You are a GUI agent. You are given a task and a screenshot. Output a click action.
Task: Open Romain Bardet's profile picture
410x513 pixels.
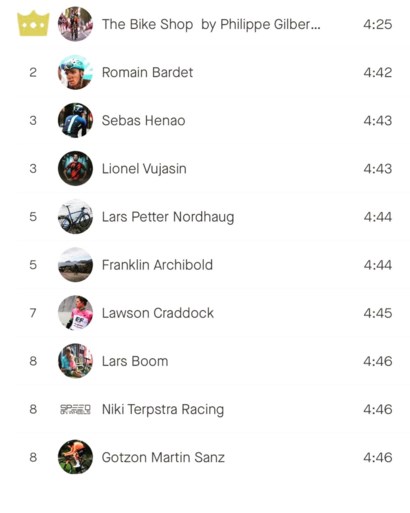(75, 72)
